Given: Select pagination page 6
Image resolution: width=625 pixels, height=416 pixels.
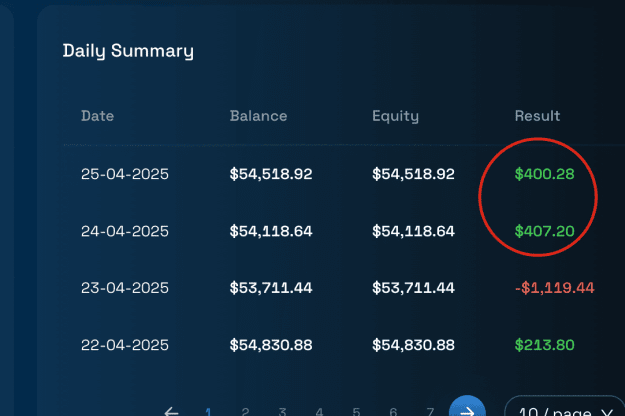Looking at the screenshot, I should (x=393, y=411).
